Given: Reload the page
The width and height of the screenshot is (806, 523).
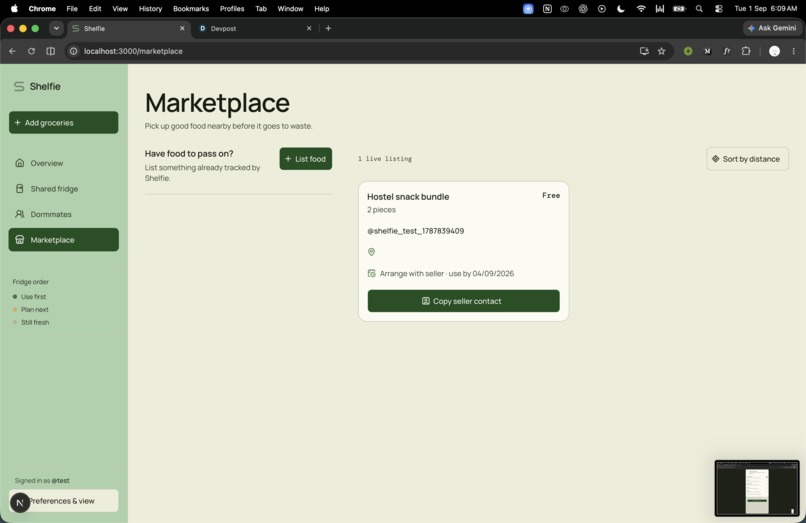Looking at the screenshot, I should [x=31, y=51].
